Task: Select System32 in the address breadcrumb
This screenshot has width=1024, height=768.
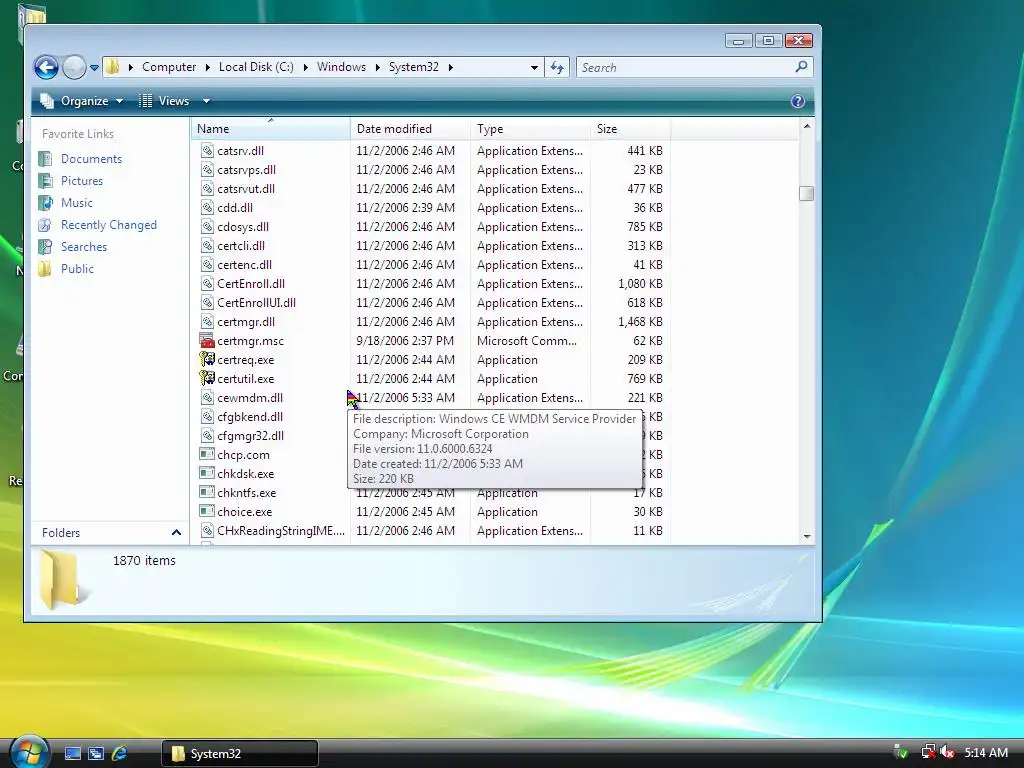Action: tap(413, 67)
